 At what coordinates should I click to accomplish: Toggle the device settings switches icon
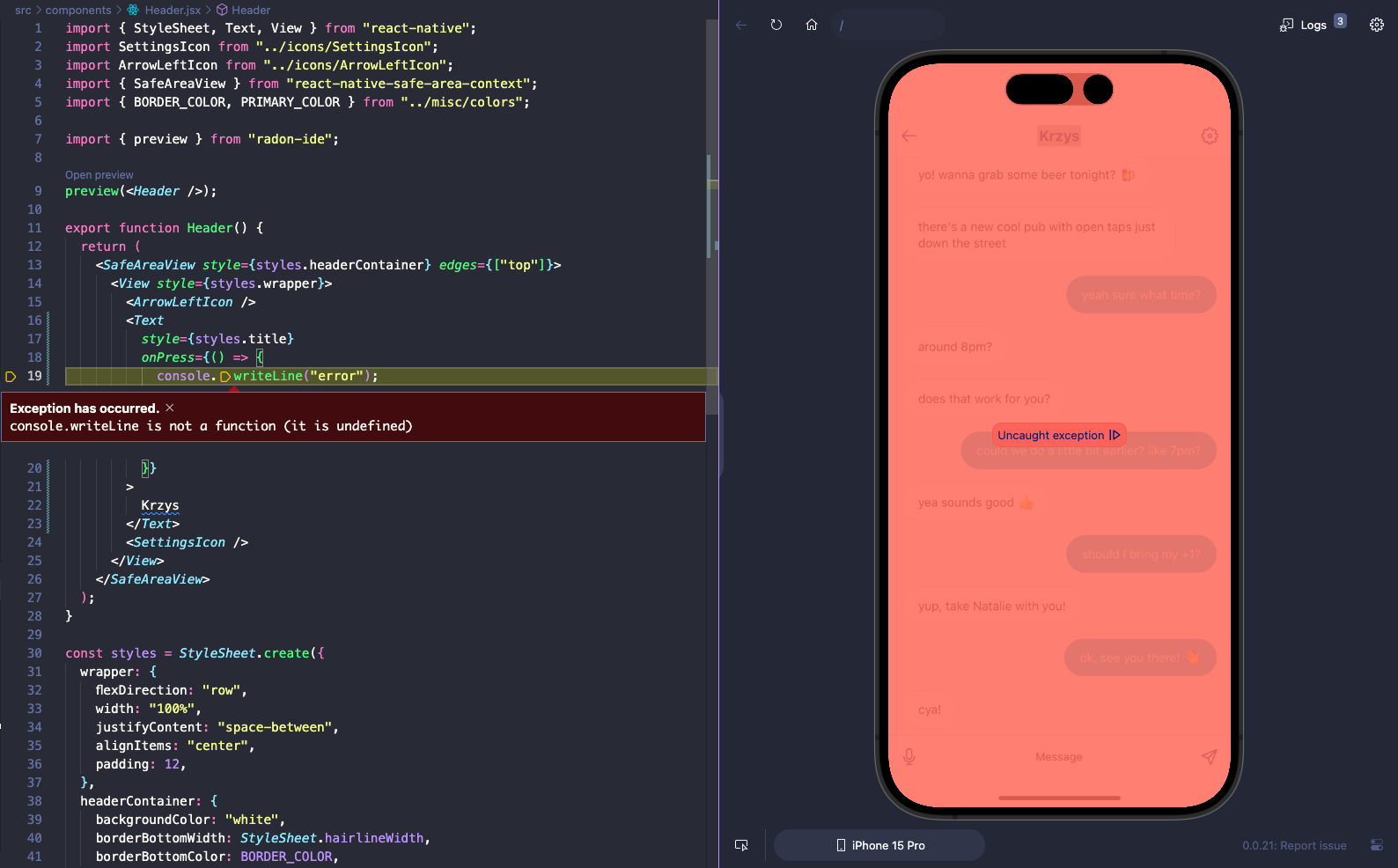point(1377,845)
